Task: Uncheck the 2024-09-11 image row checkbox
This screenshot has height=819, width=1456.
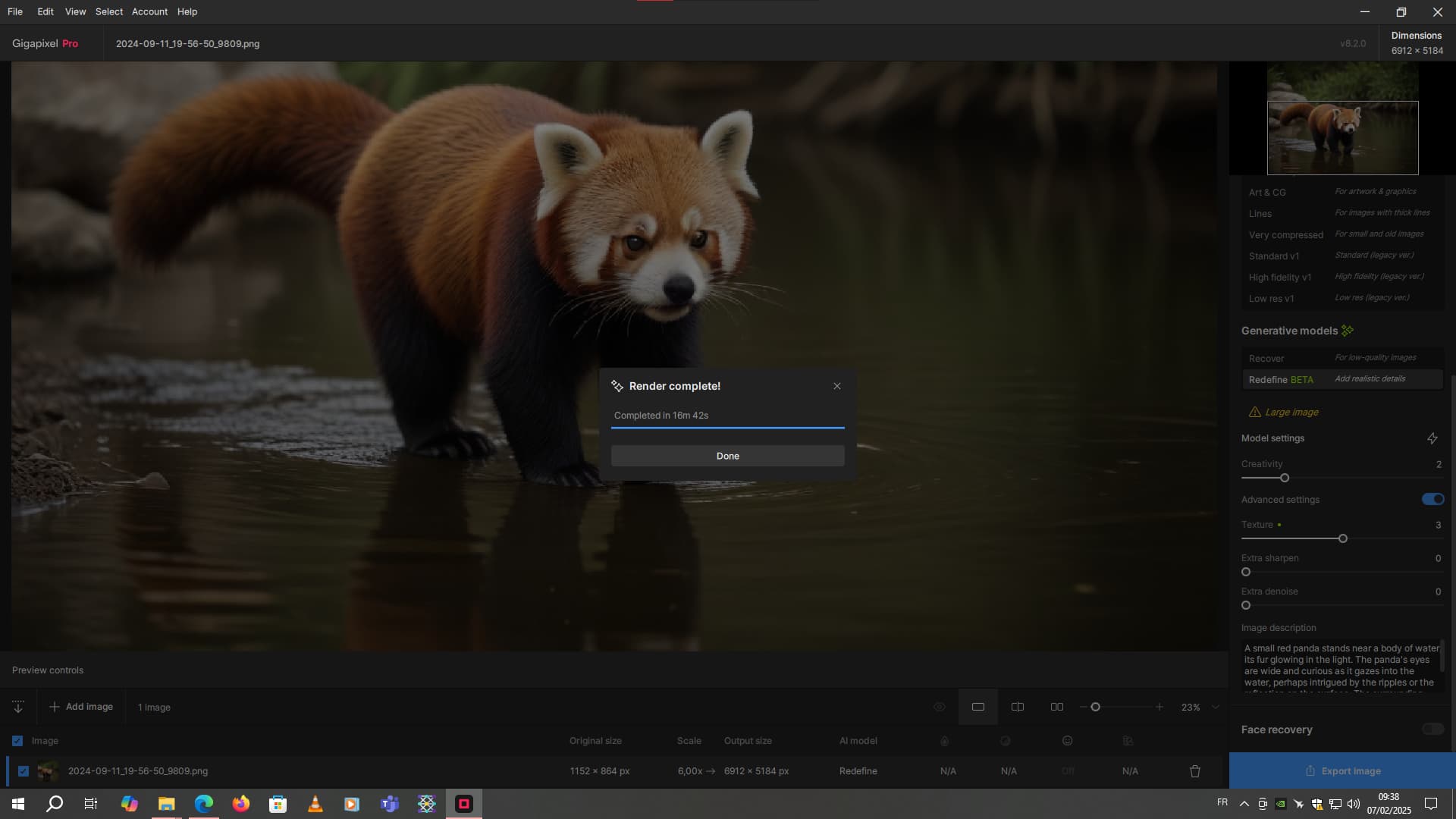Action: (24, 771)
